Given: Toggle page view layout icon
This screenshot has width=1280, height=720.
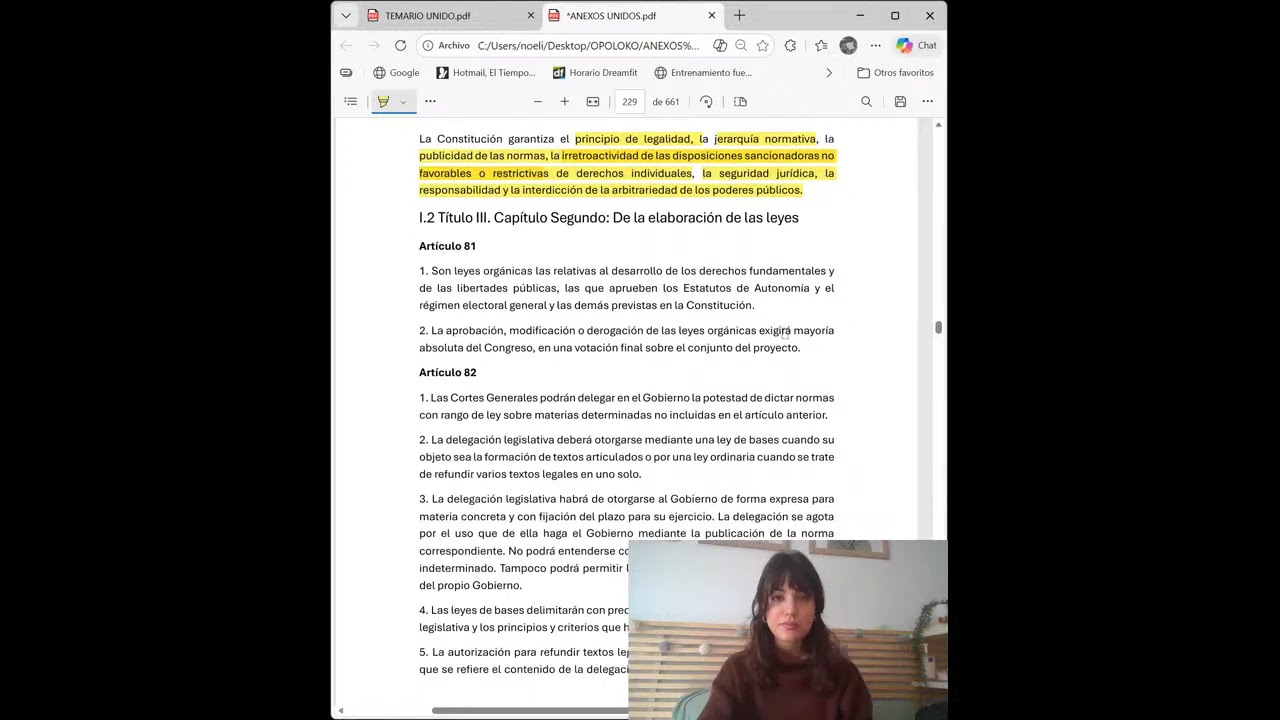Looking at the screenshot, I should (x=740, y=101).
